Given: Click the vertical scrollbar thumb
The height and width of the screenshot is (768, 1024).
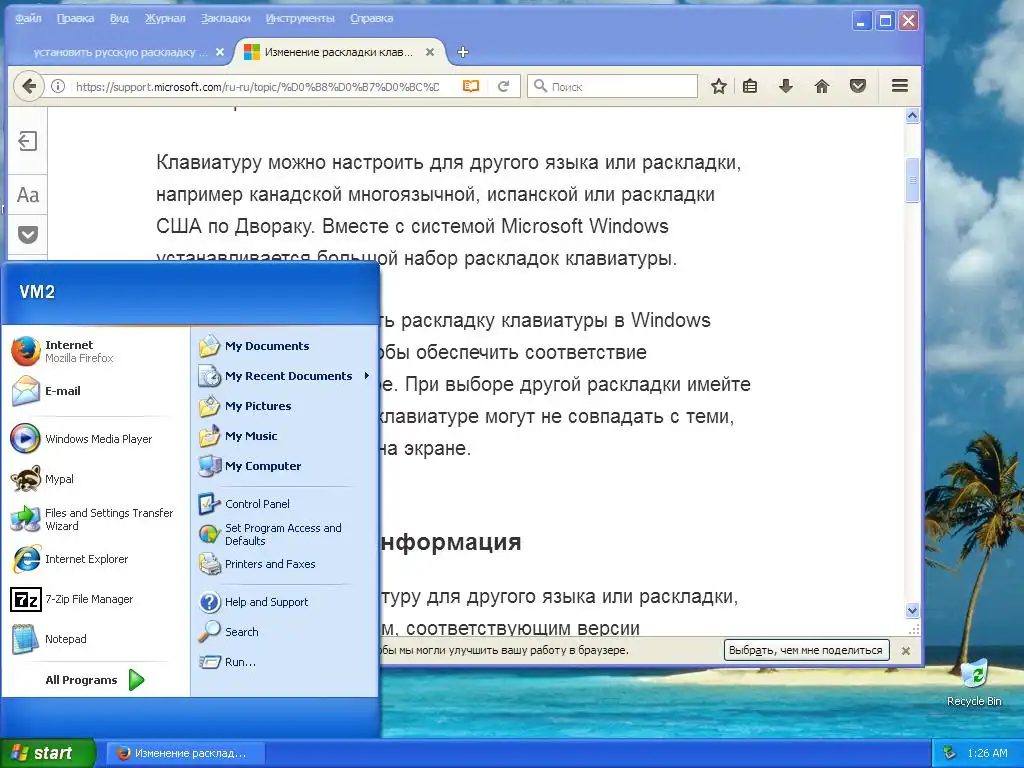Looking at the screenshot, I should 912,180.
